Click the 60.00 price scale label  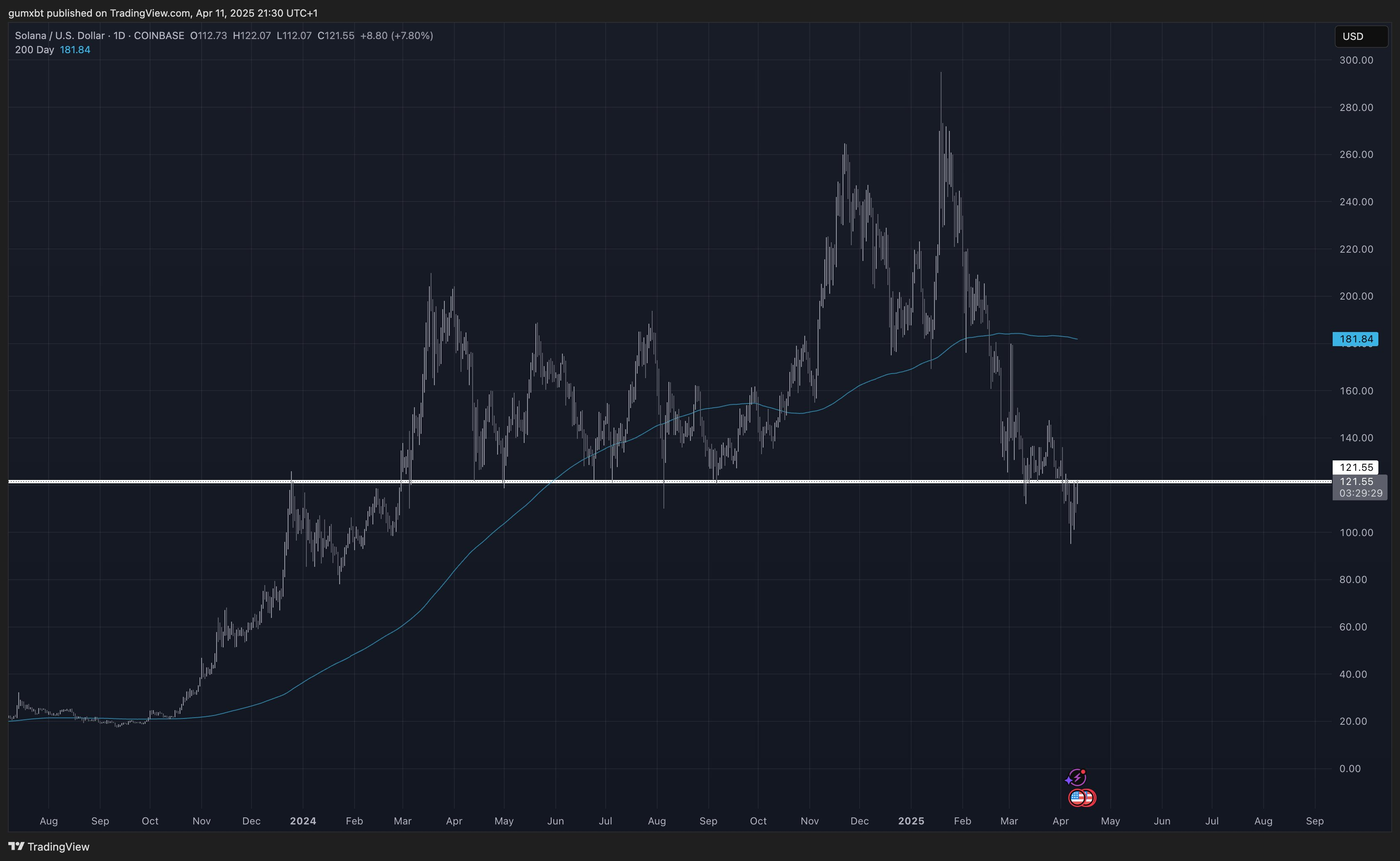click(1353, 627)
